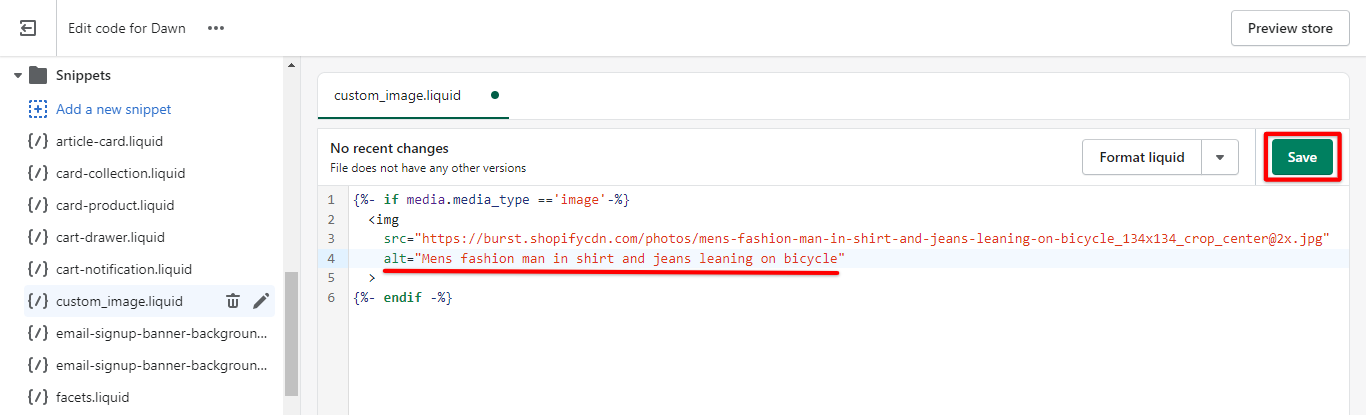Open the Format liquid dropdown arrow

click(x=1219, y=157)
